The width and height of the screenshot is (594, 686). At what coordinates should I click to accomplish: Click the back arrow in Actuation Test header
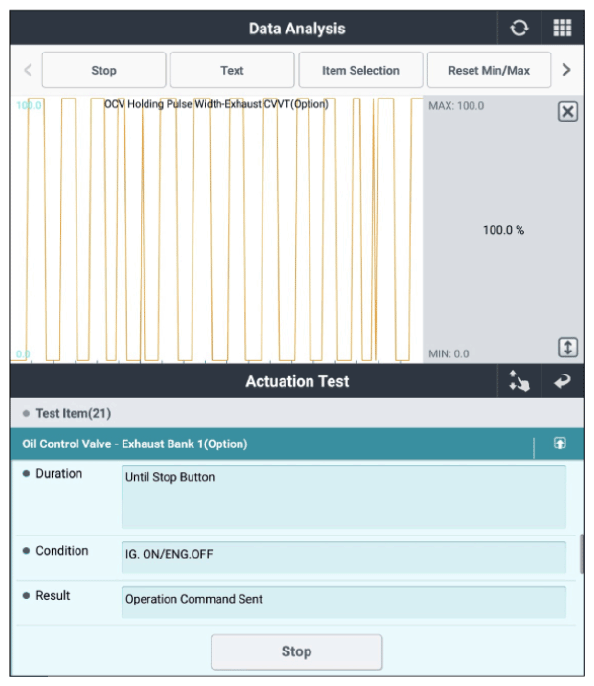(562, 381)
